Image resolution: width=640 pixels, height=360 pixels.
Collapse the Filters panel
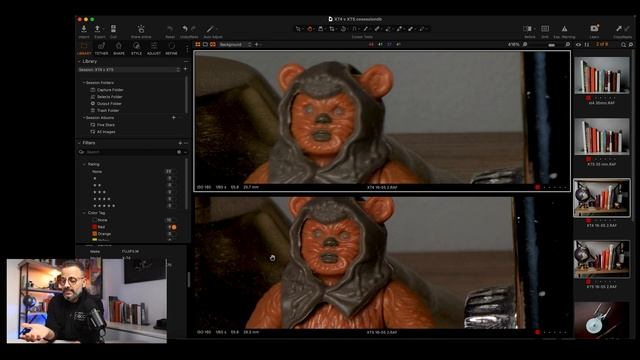click(80, 143)
